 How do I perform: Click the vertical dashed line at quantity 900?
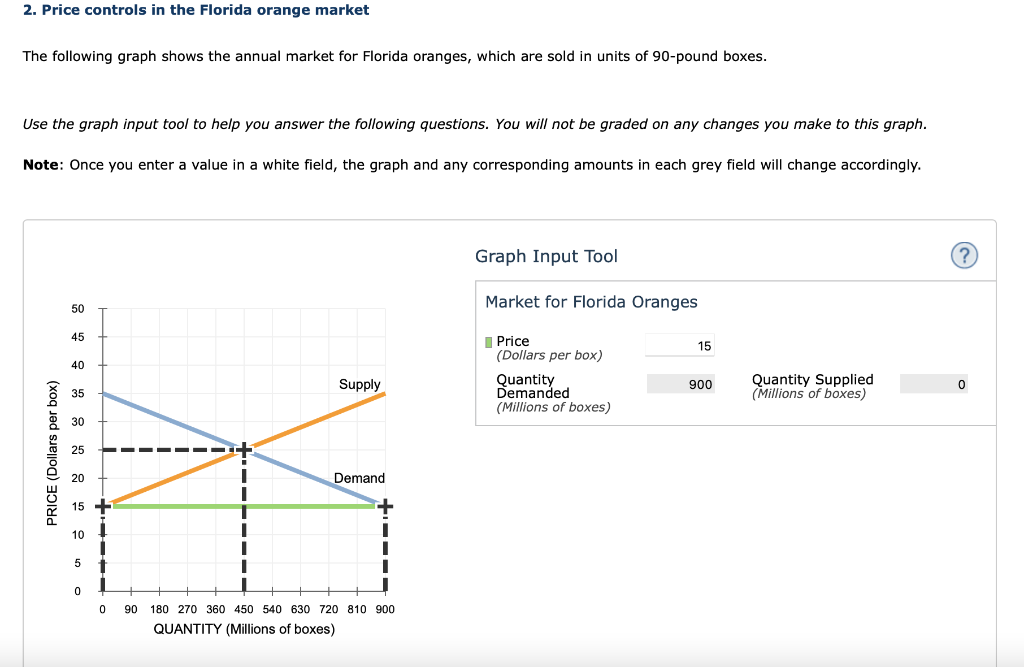384,550
